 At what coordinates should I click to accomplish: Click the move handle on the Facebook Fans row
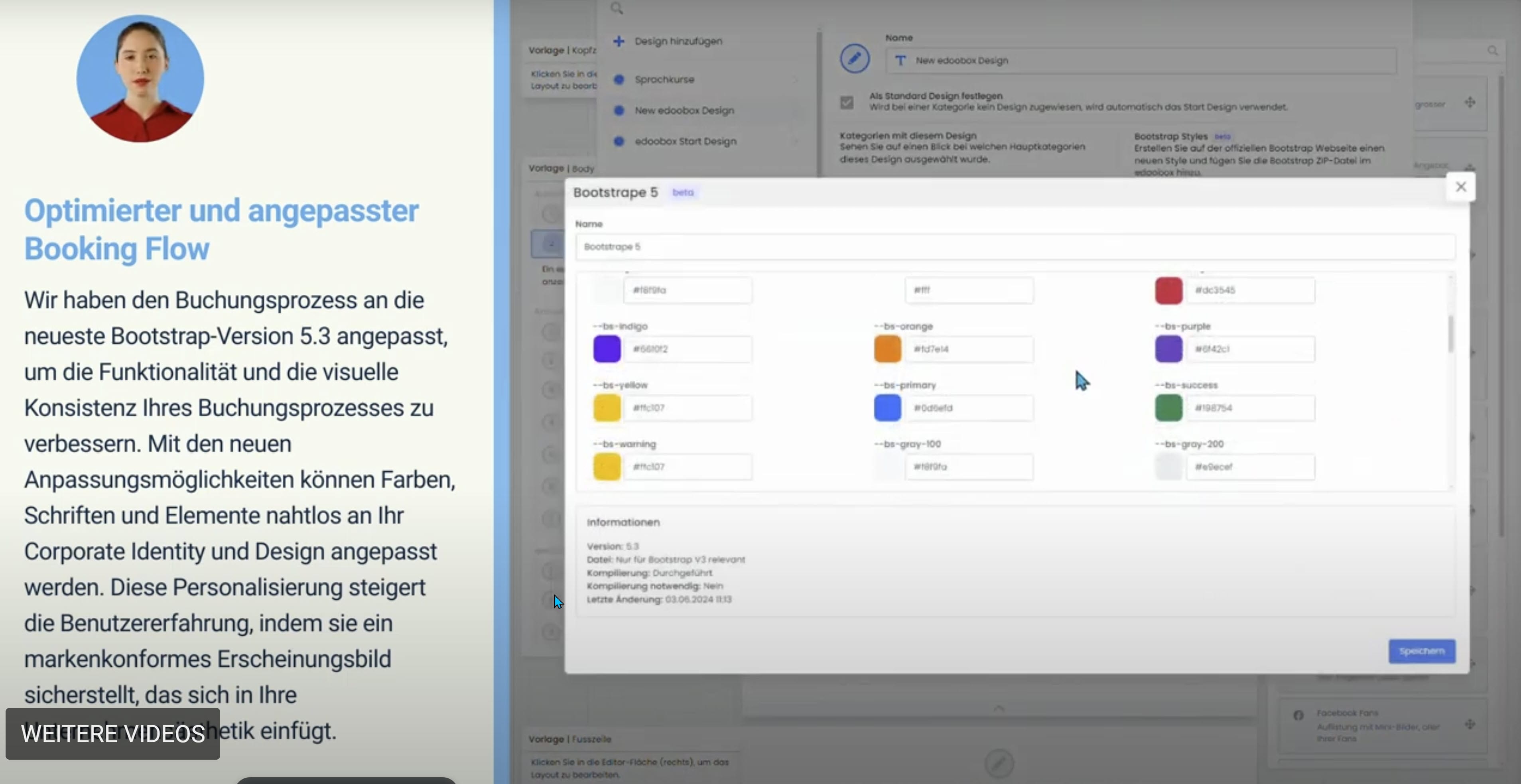(x=1470, y=724)
